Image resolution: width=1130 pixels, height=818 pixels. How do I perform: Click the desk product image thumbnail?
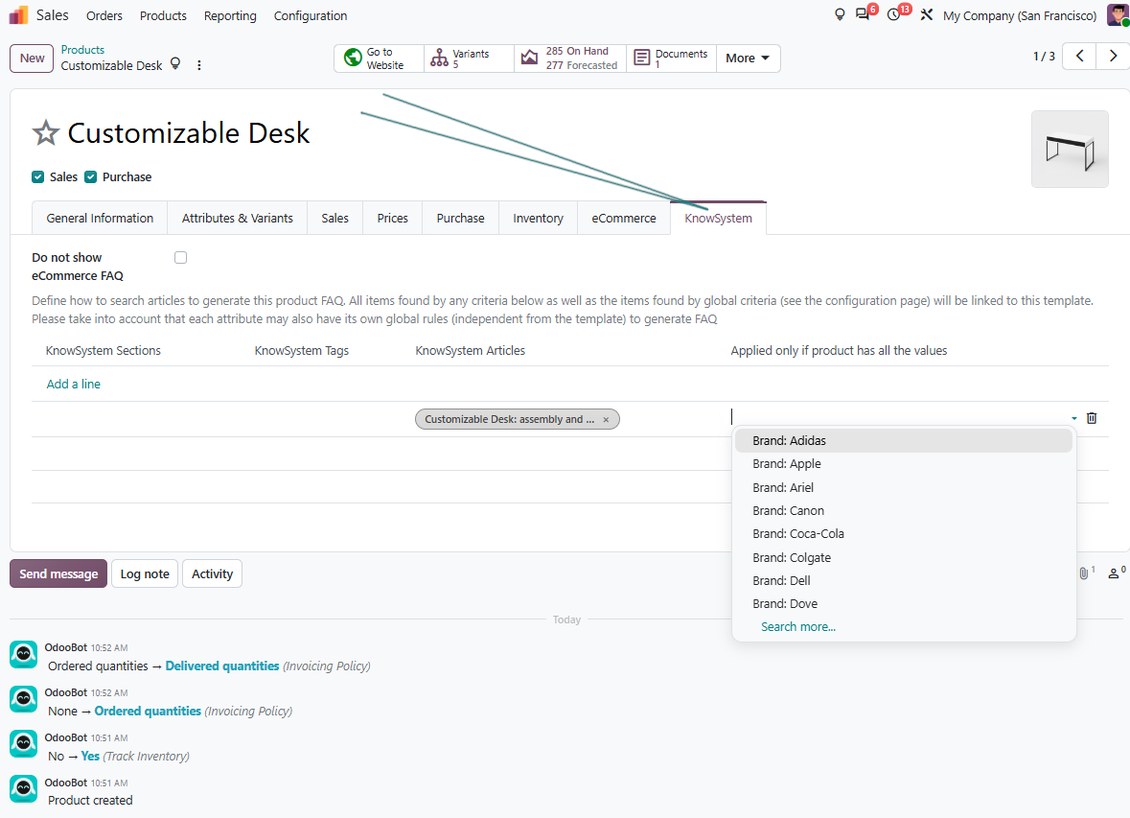tap(1069, 149)
